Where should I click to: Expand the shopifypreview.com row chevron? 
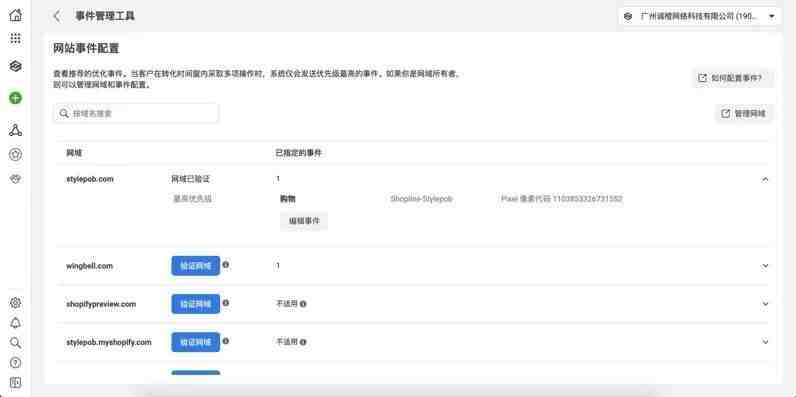tap(765, 304)
